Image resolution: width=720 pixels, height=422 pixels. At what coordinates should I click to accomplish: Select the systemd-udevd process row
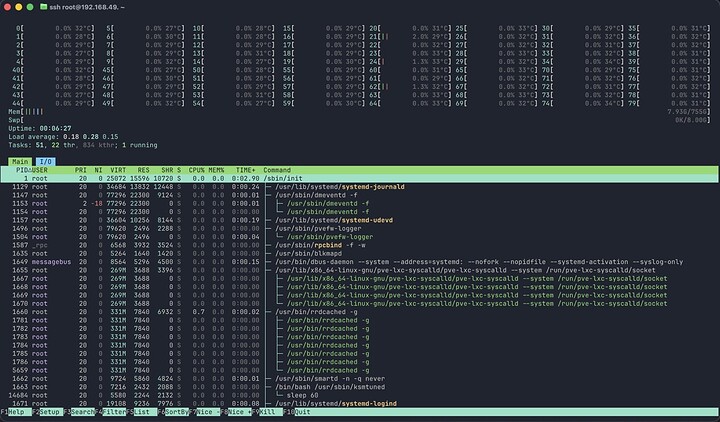tap(360, 220)
